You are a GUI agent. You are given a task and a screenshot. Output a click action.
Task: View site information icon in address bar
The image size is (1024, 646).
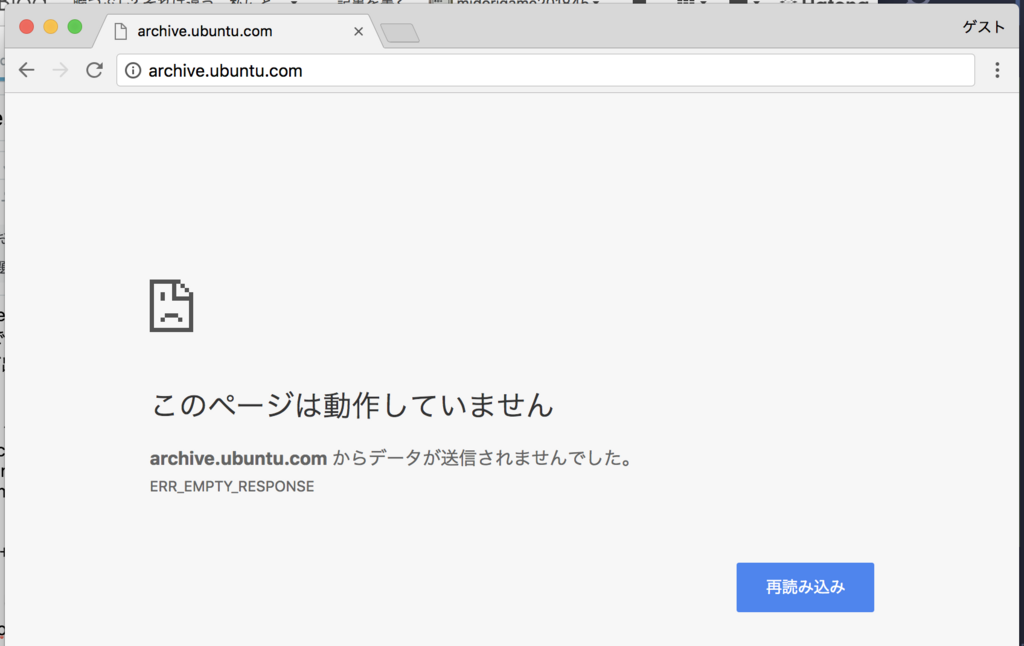click(133, 71)
